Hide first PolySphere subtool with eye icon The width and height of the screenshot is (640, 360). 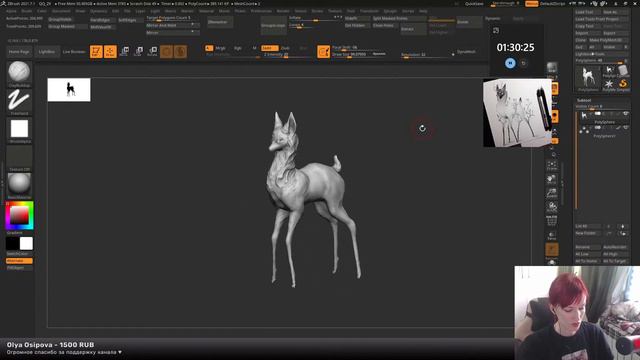626,114
